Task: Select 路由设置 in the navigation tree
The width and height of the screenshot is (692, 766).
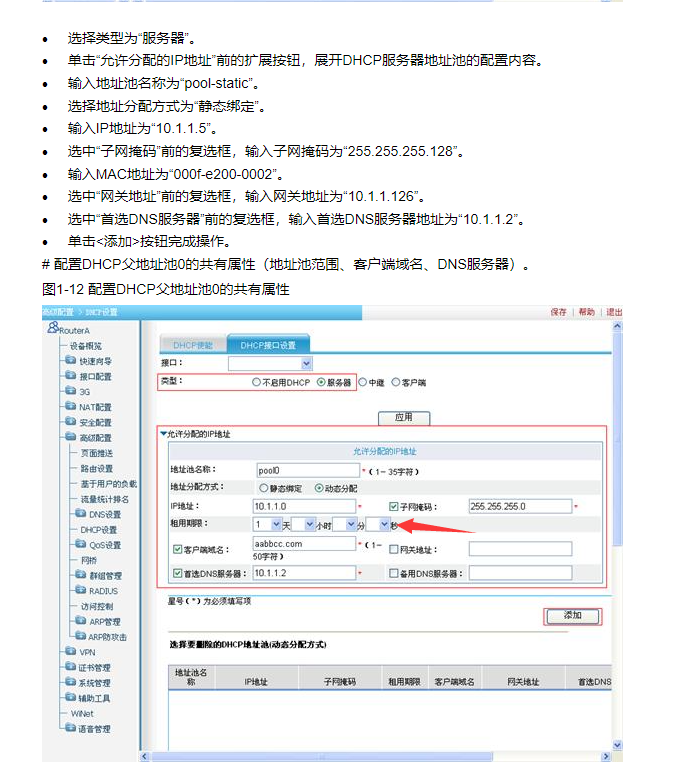Action: (97, 468)
